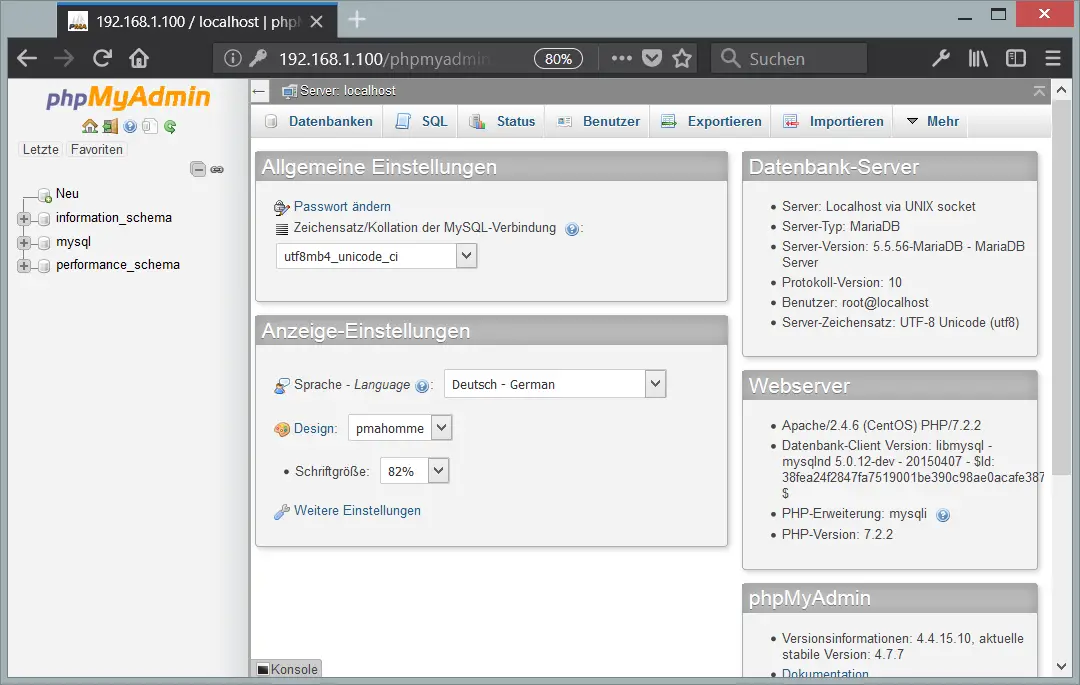The height and width of the screenshot is (685, 1080).
Task: Click the documents icon beside sidebar help icon
Action: [x=149, y=126]
